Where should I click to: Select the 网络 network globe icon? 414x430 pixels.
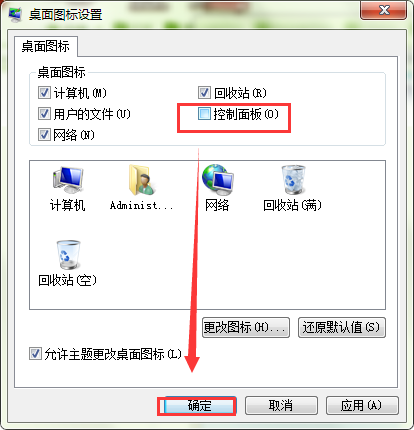(218, 180)
